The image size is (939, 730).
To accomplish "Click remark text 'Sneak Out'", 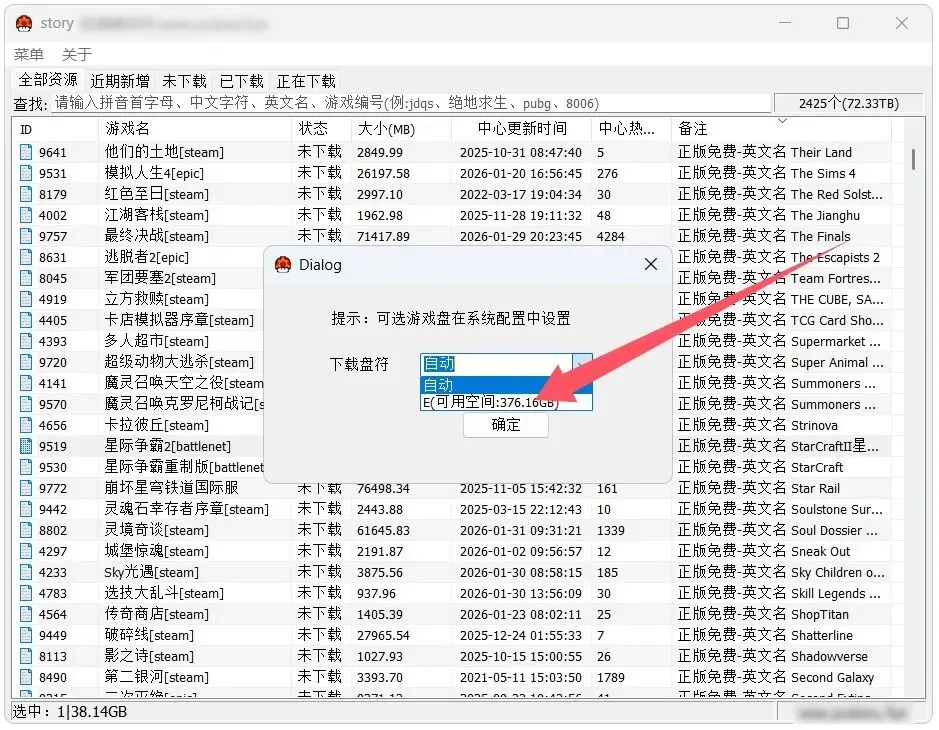I will [820, 552].
